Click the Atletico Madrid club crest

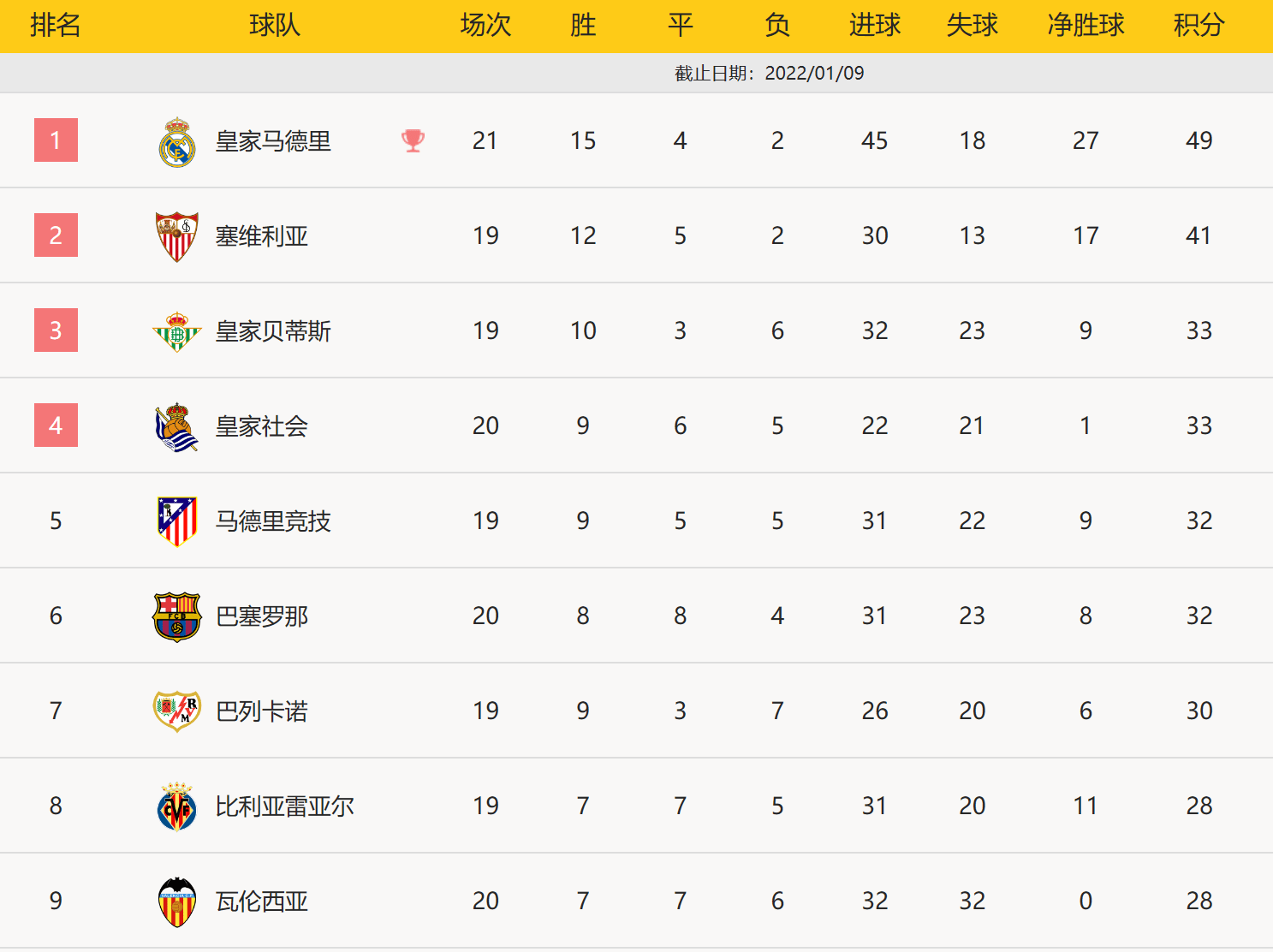coord(177,521)
